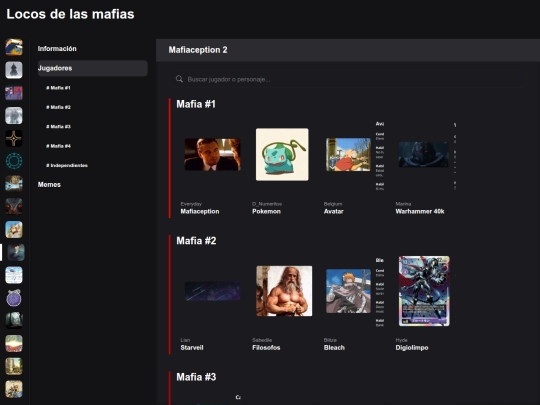The width and height of the screenshot is (540, 405).
Task: Click the D_Numeritos username label
Action: 267,204
